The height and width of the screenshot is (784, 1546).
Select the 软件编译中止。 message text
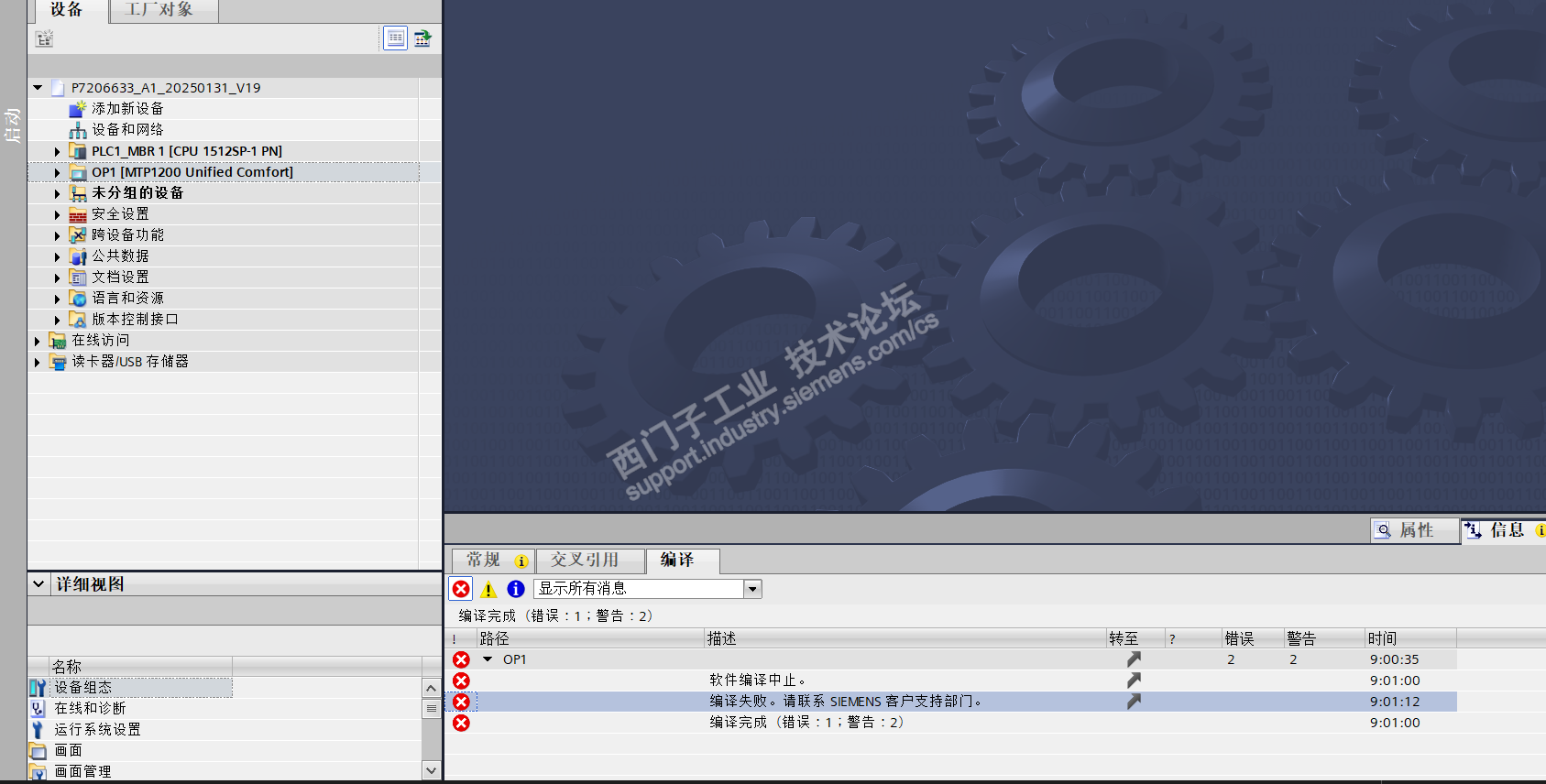[757, 681]
